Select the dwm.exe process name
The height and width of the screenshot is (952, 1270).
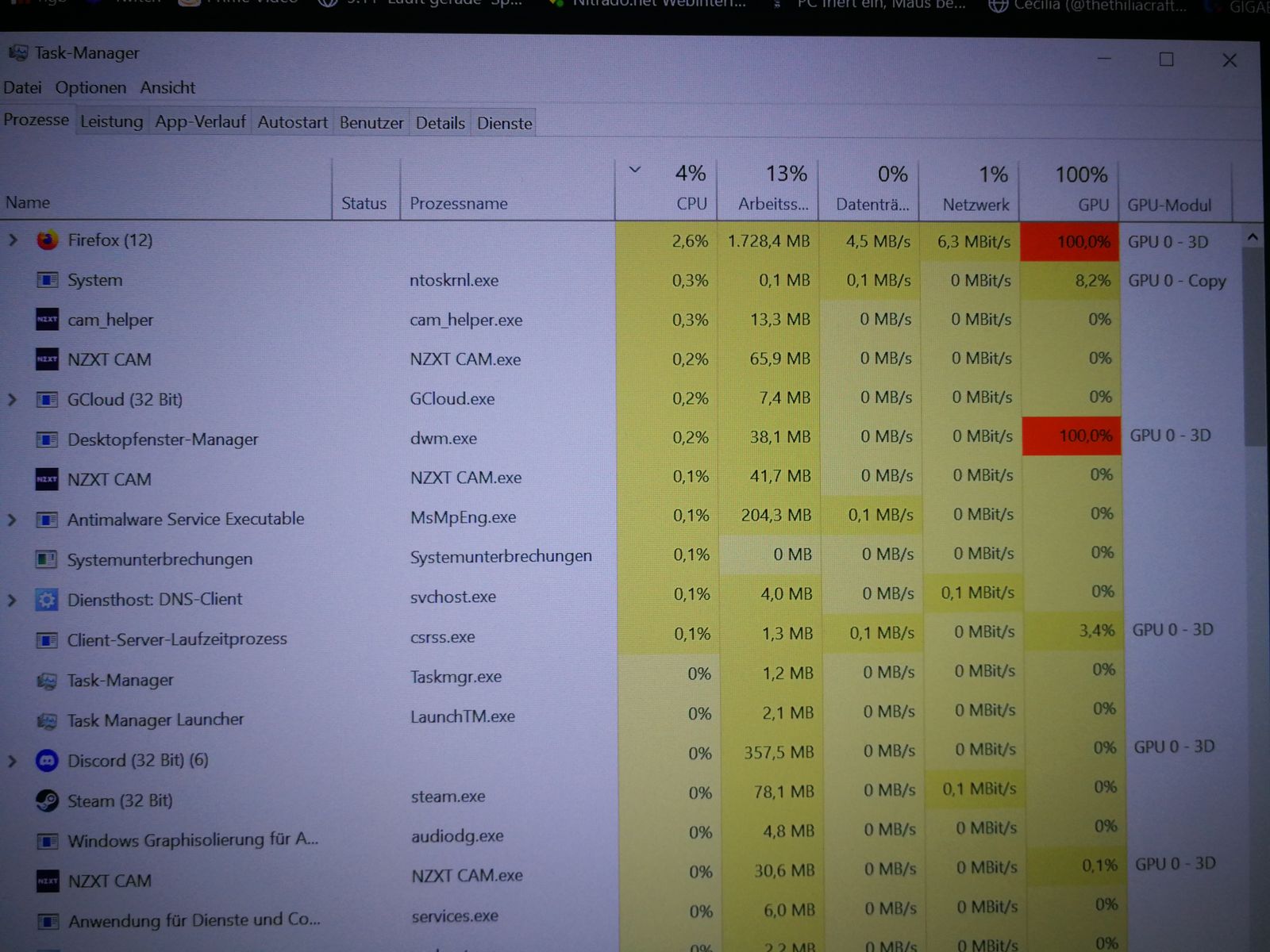[444, 438]
